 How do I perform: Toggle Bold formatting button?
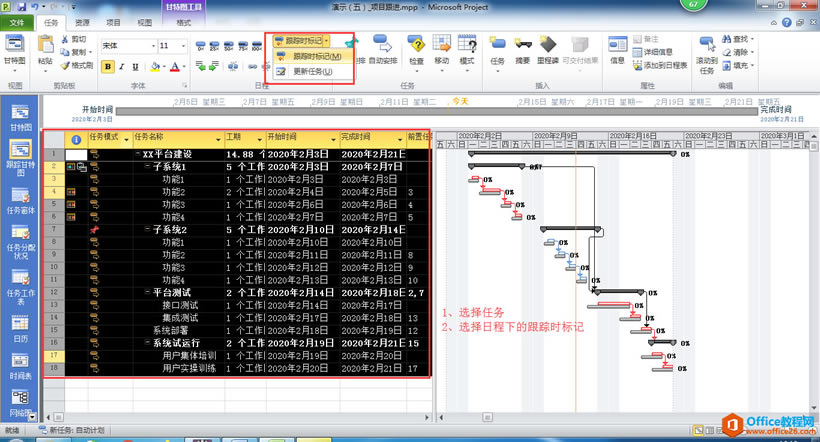click(107, 67)
